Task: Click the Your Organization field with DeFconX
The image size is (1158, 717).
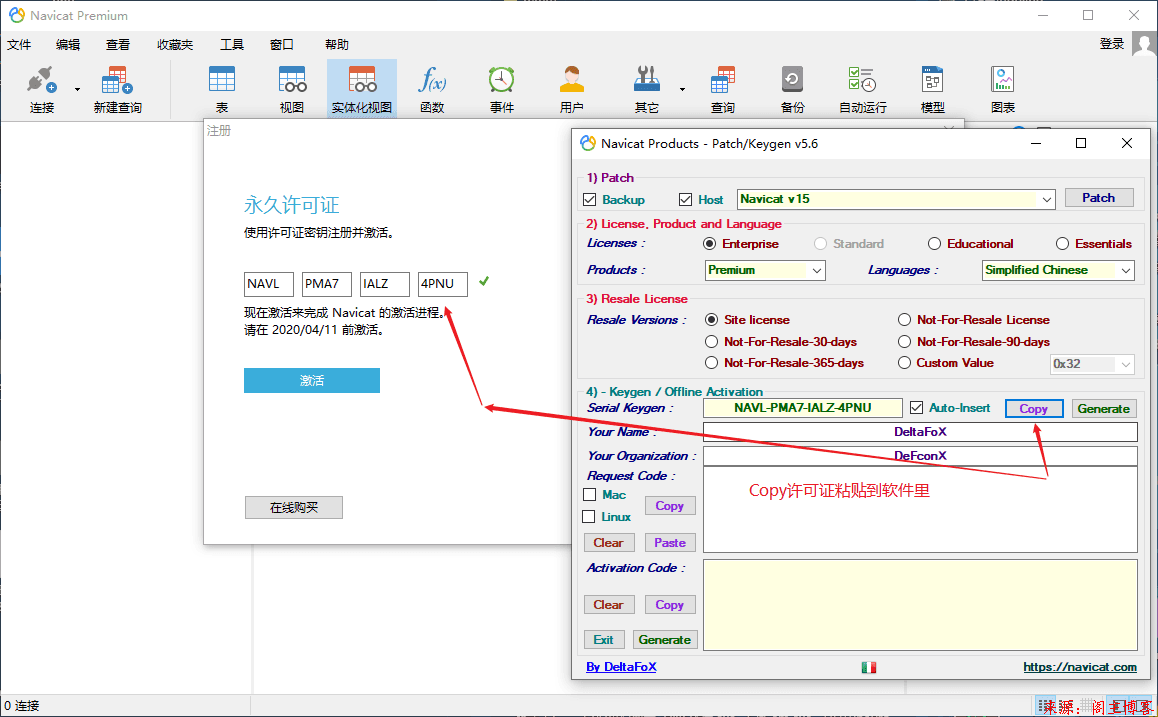Action: [920, 456]
